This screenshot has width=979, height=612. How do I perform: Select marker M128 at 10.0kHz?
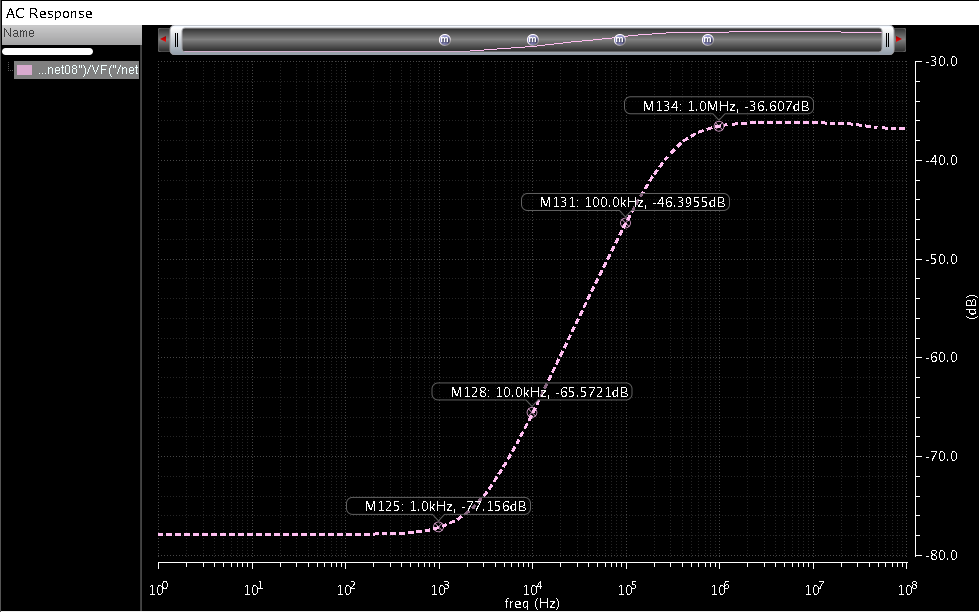coord(532,413)
